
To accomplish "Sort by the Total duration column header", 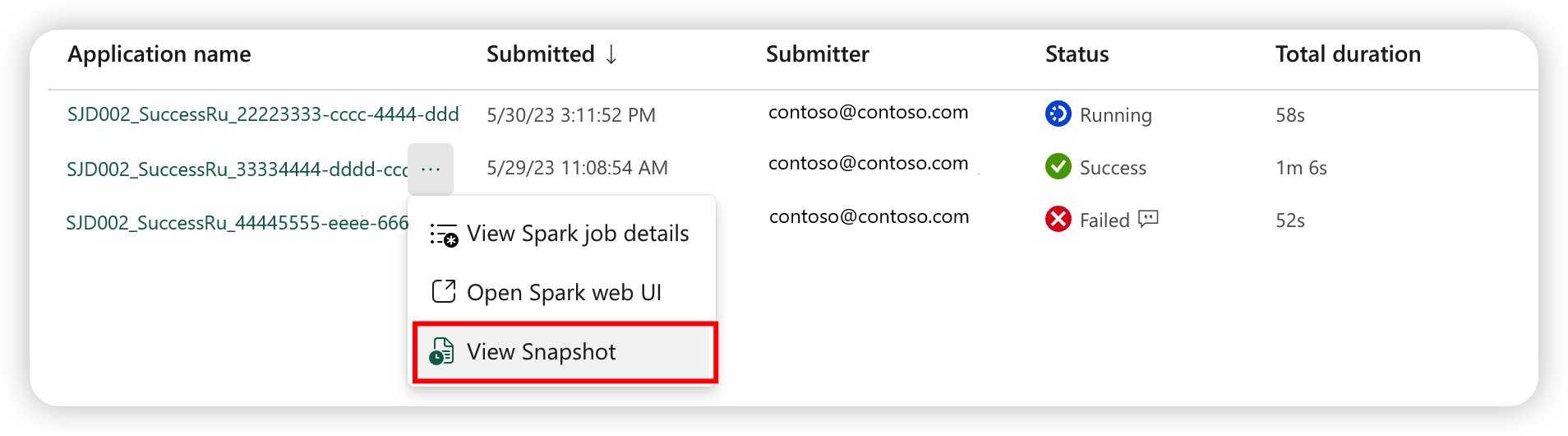I will [1348, 54].
